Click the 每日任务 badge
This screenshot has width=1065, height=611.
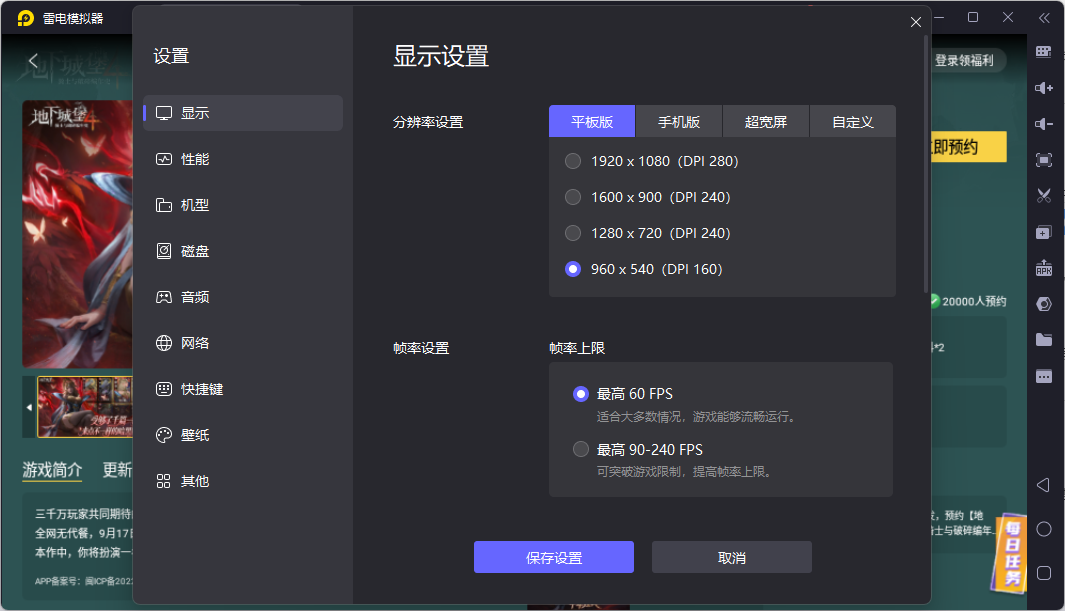pos(1013,554)
